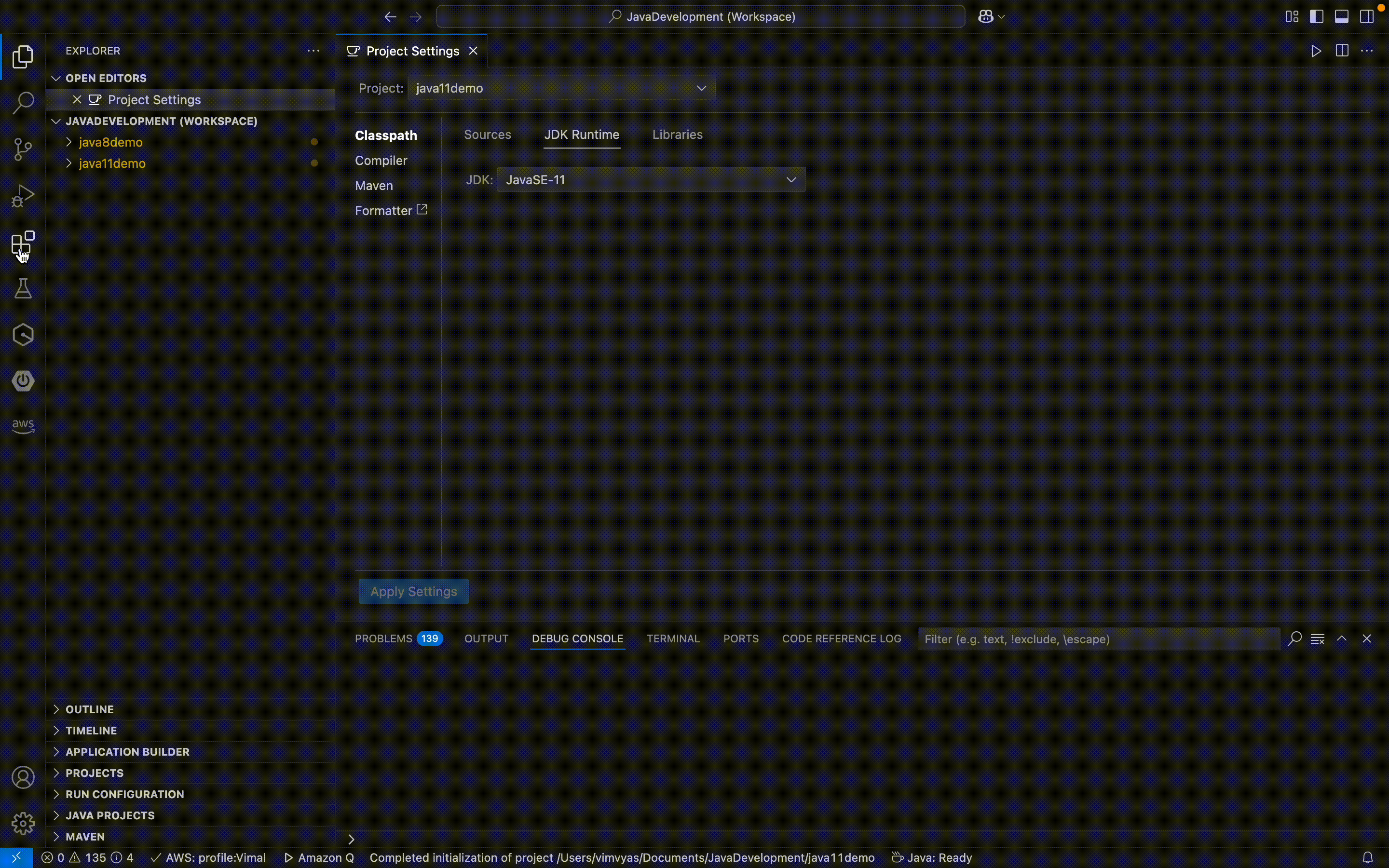Click the Apply Settings button
Viewport: 1389px width, 868px height.
click(413, 591)
